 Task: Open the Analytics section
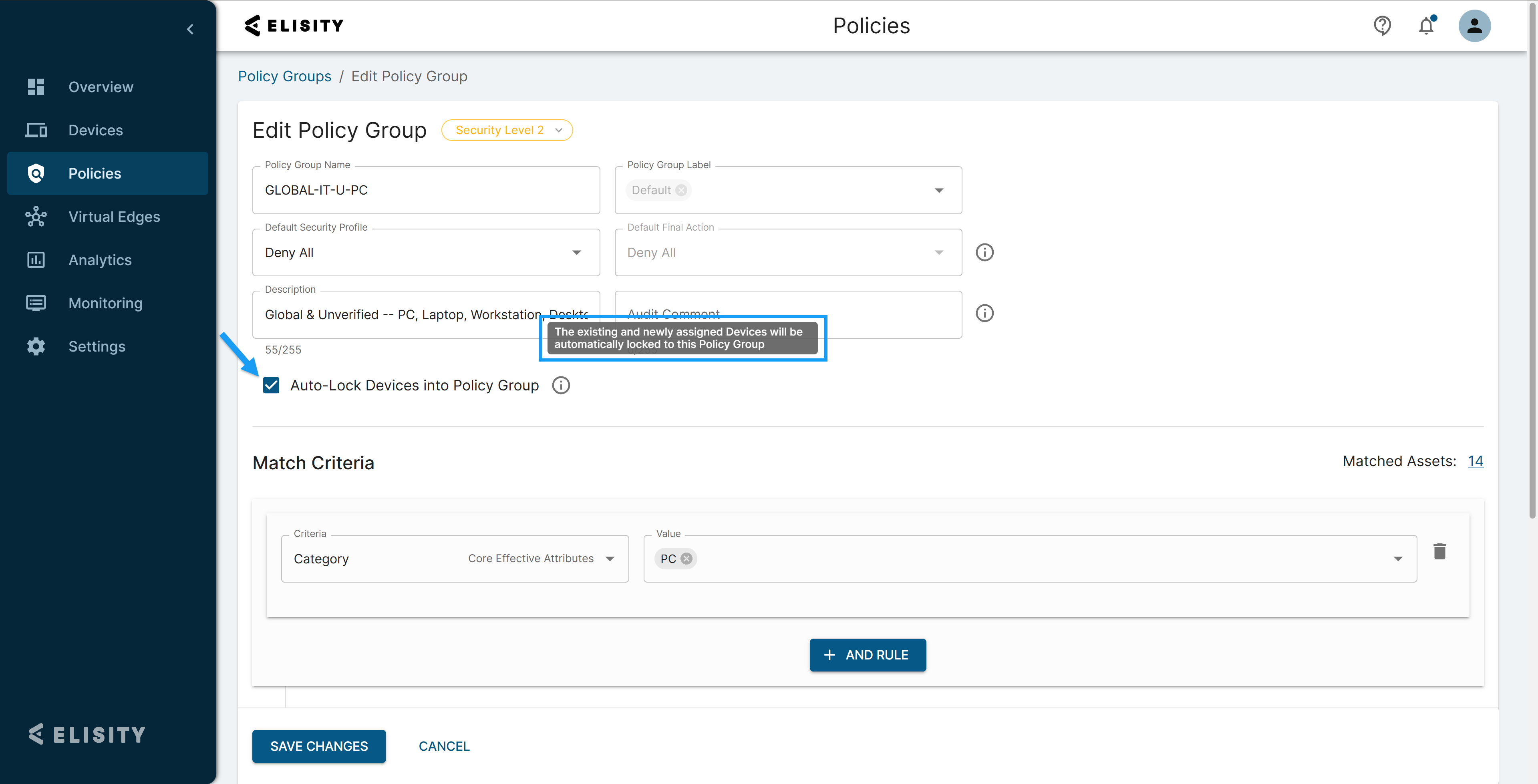pos(100,260)
